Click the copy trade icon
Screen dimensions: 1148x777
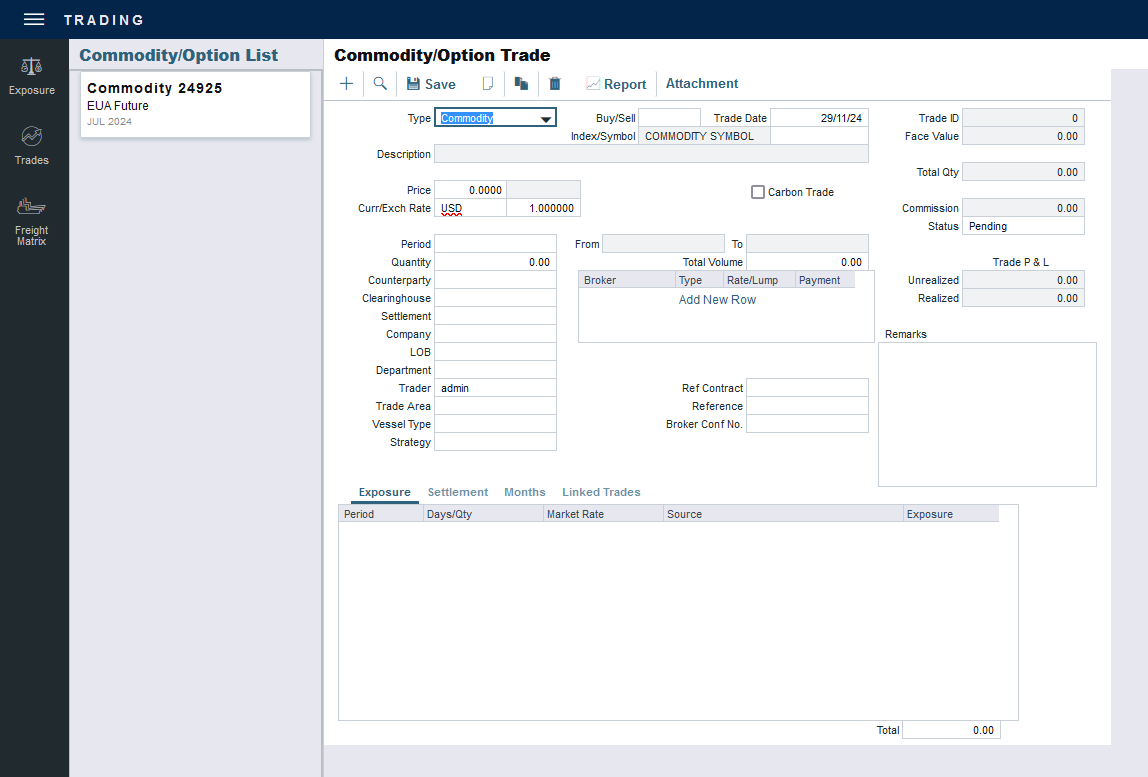pos(521,84)
